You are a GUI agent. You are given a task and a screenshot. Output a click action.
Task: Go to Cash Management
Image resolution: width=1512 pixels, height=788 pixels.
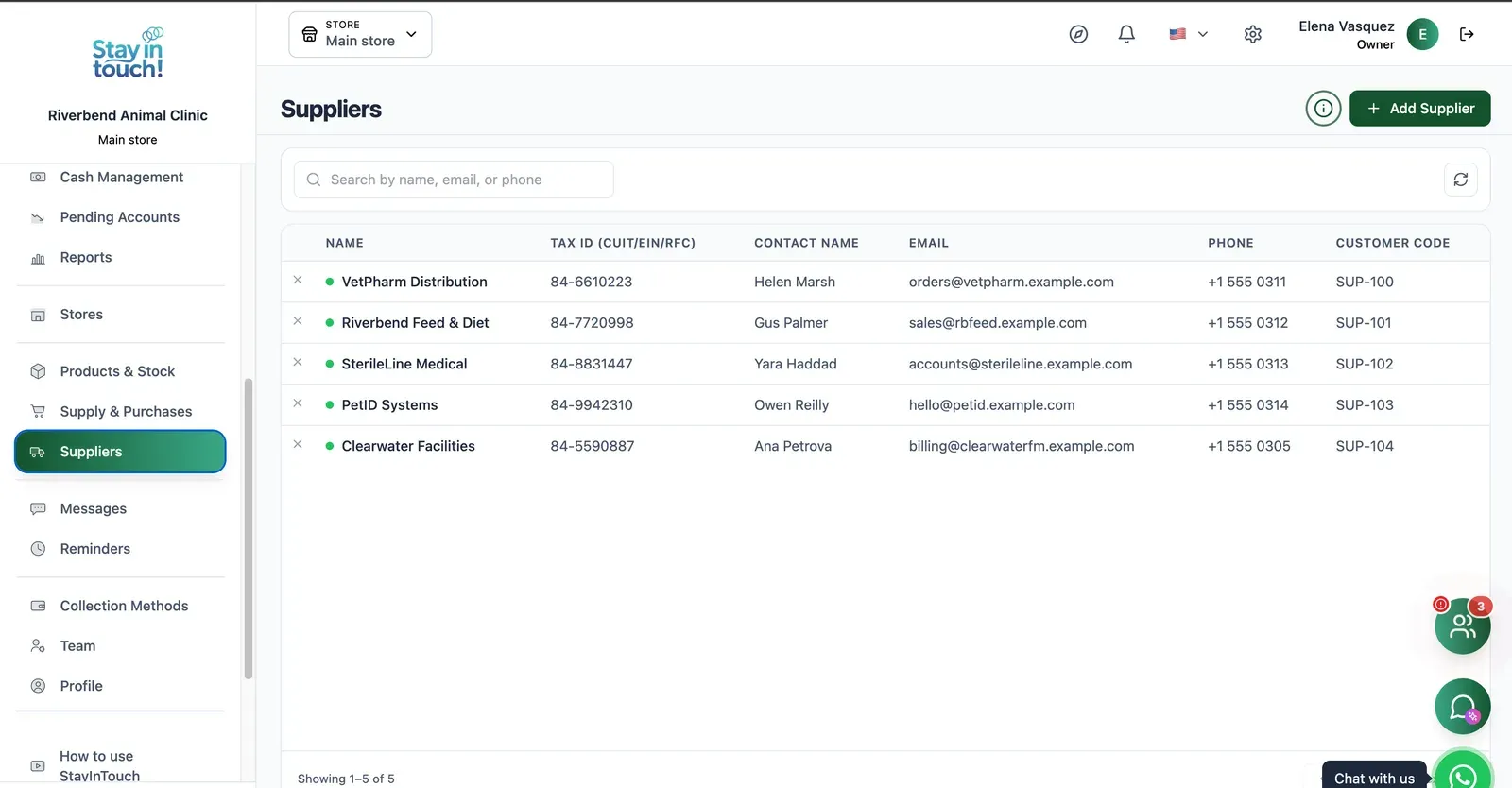coord(121,178)
